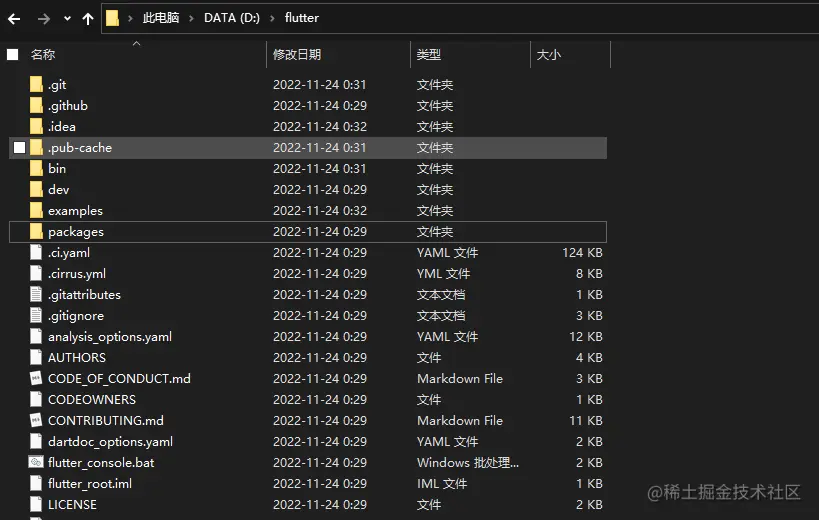Select the .pub-cache folder icon
The height and width of the screenshot is (520, 819).
pyautogui.click(x=36, y=147)
